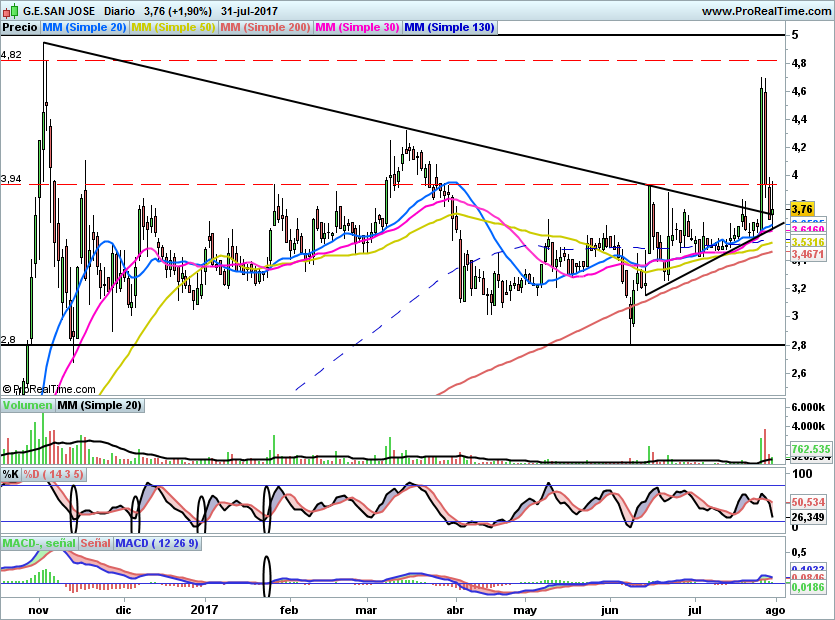Click the ago label on the time axis

pyautogui.click(x=775, y=610)
